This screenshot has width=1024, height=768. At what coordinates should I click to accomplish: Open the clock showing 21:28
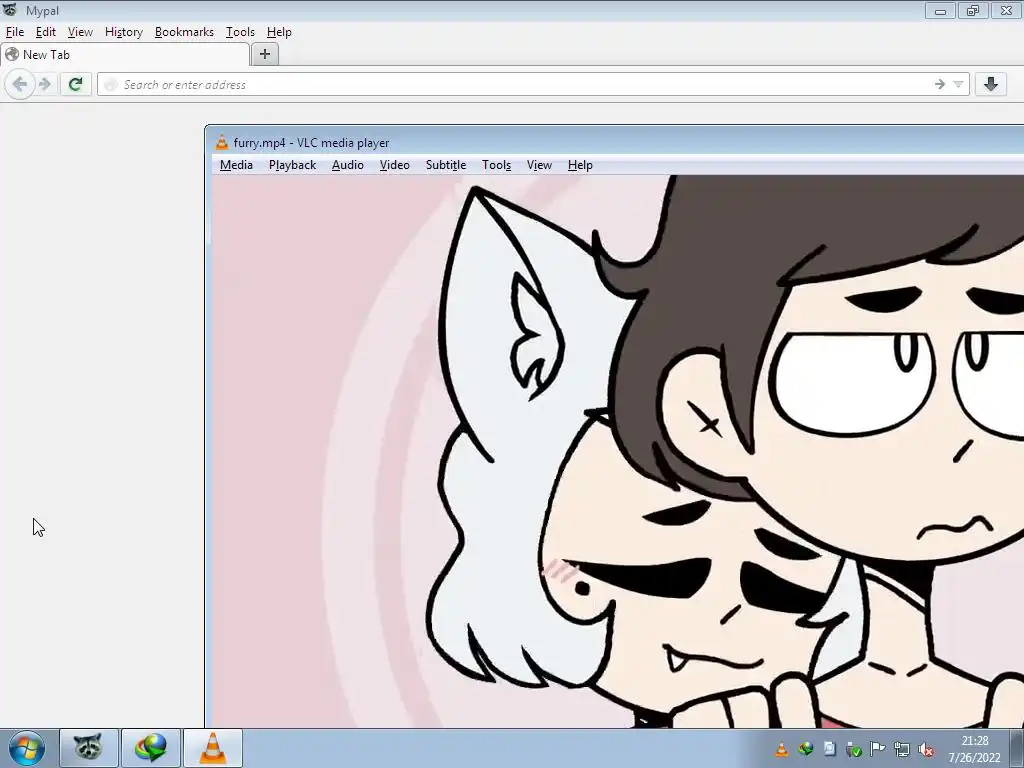point(974,749)
